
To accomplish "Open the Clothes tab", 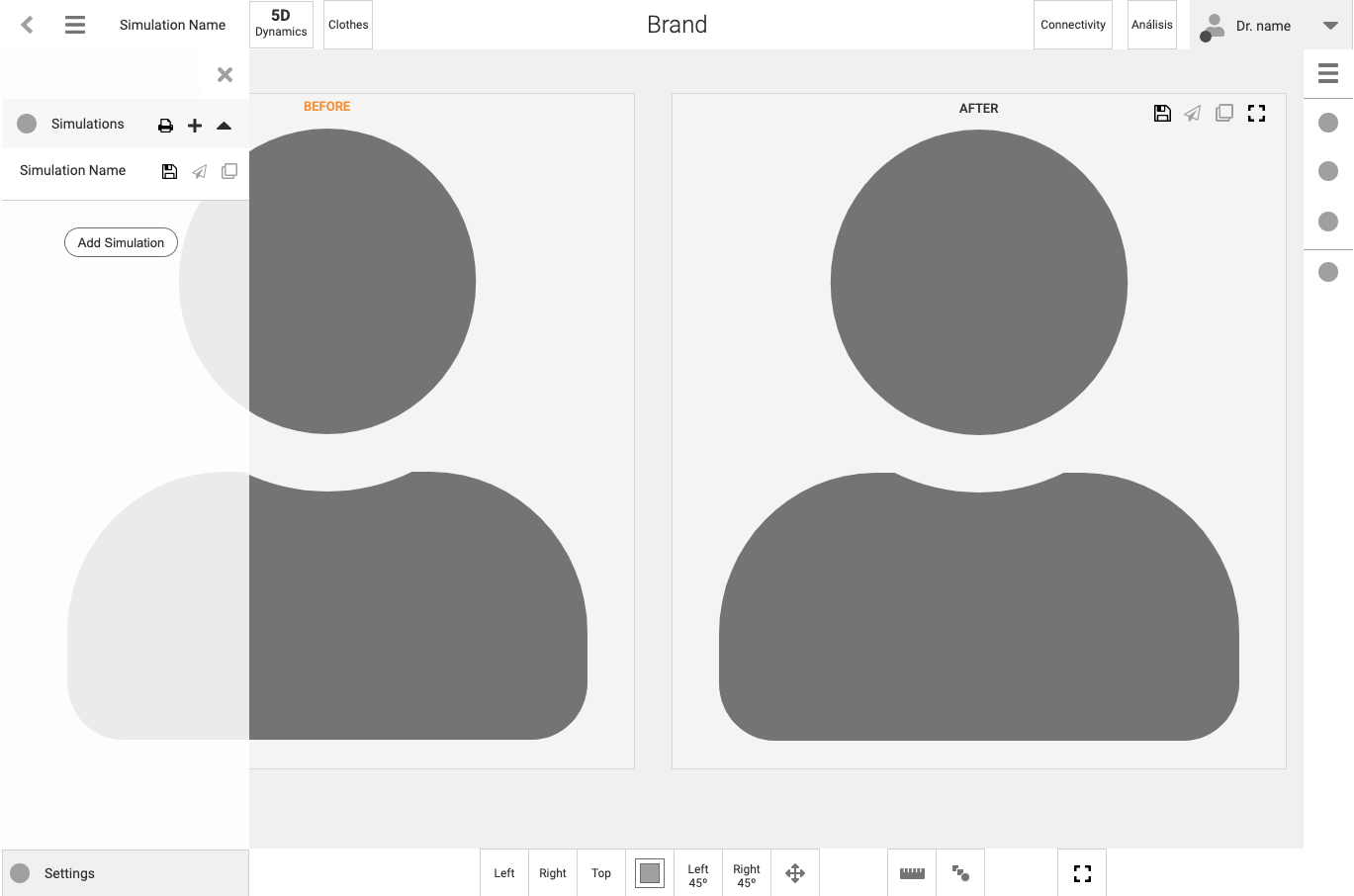I will pos(348,25).
